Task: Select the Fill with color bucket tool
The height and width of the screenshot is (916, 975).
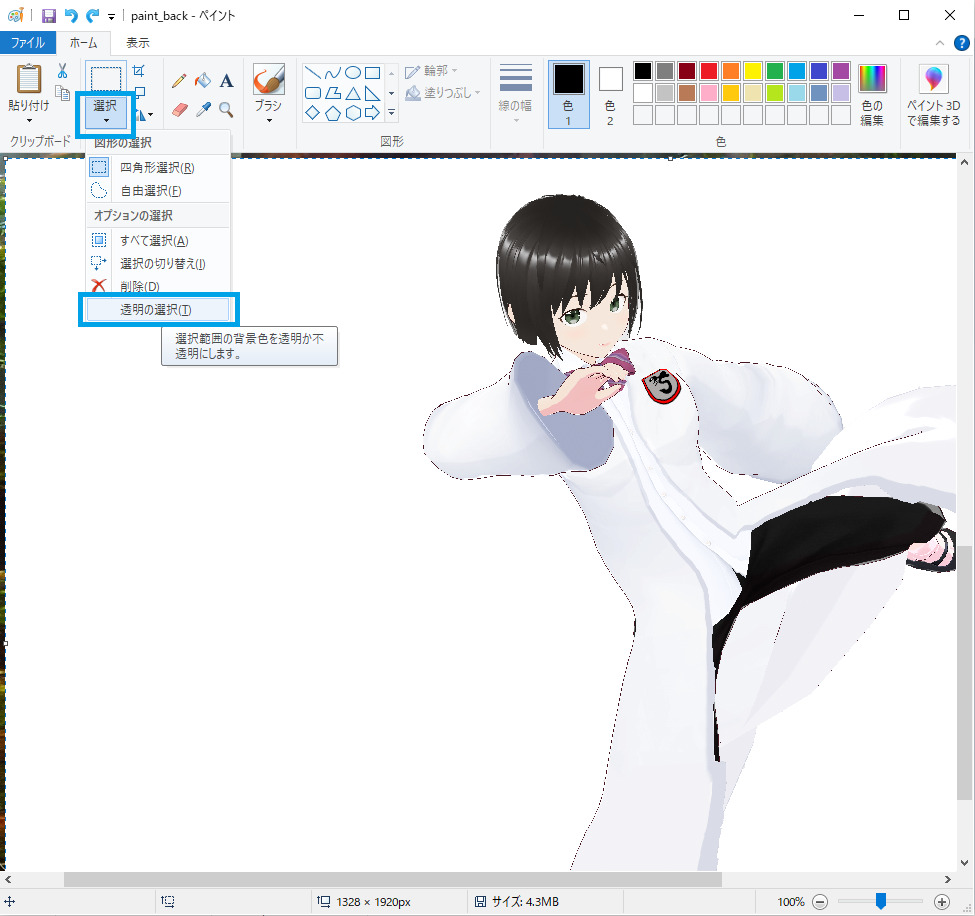Action: pyautogui.click(x=203, y=80)
